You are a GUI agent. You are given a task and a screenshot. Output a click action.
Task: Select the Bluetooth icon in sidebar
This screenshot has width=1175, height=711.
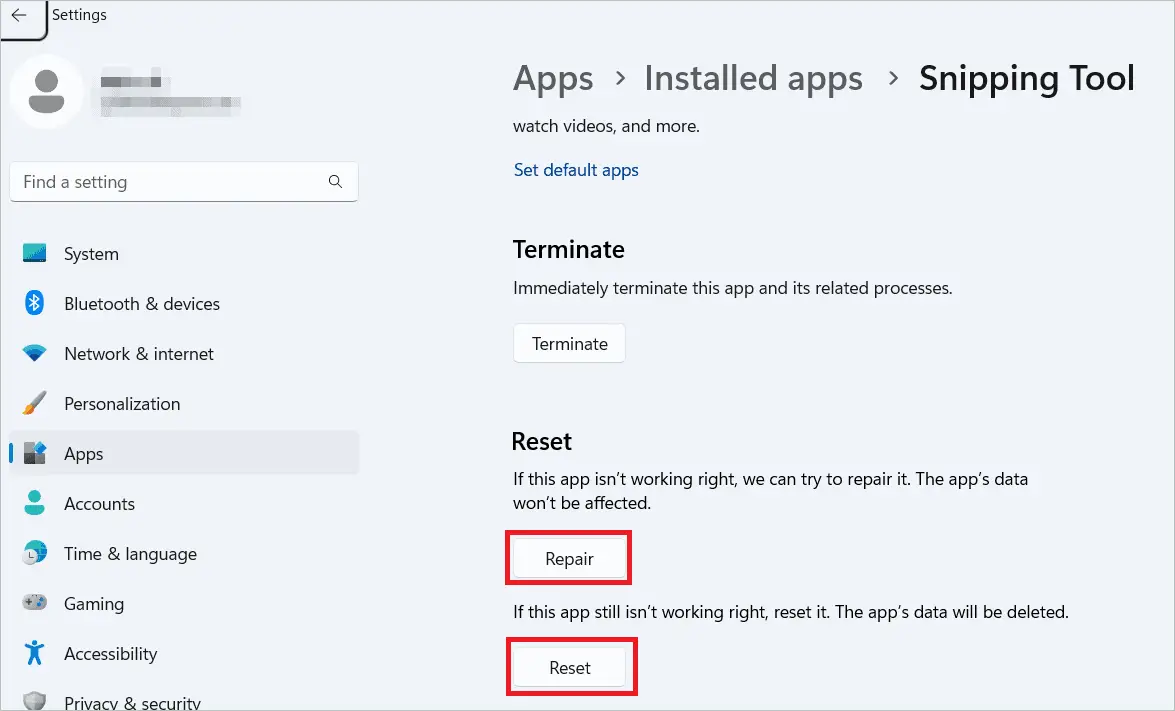34,303
